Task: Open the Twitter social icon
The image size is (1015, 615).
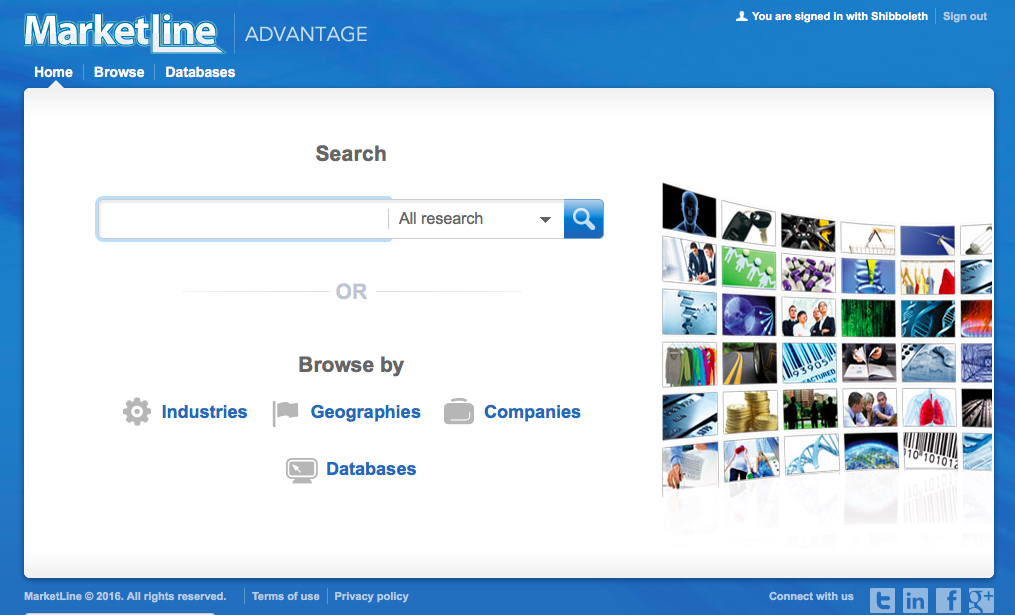Action: 882,599
